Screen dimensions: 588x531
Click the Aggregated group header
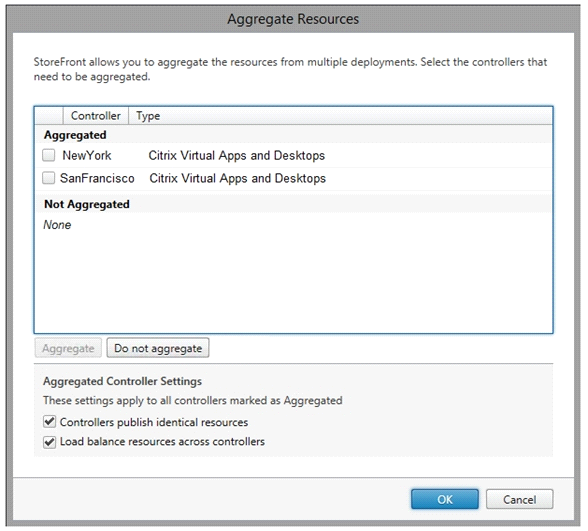[75, 135]
